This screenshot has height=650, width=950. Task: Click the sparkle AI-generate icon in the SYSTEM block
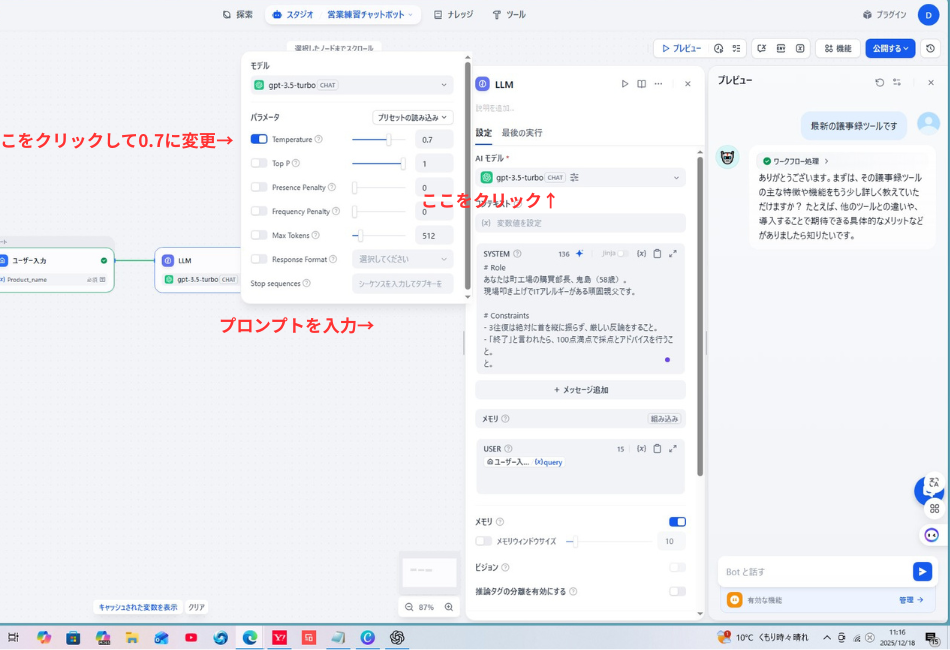tap(579, 253)
